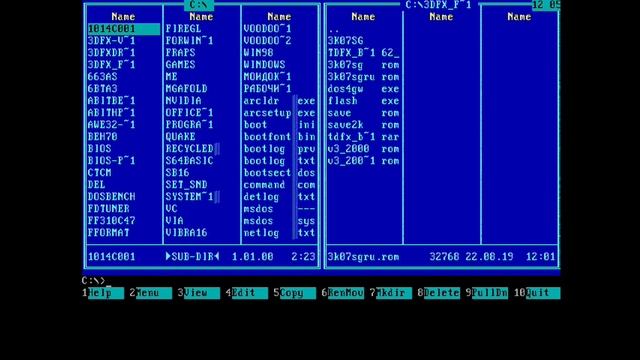Screen dimensions: 640x360
Task: Click the C:\ left panel title
Action: [198, 5]
